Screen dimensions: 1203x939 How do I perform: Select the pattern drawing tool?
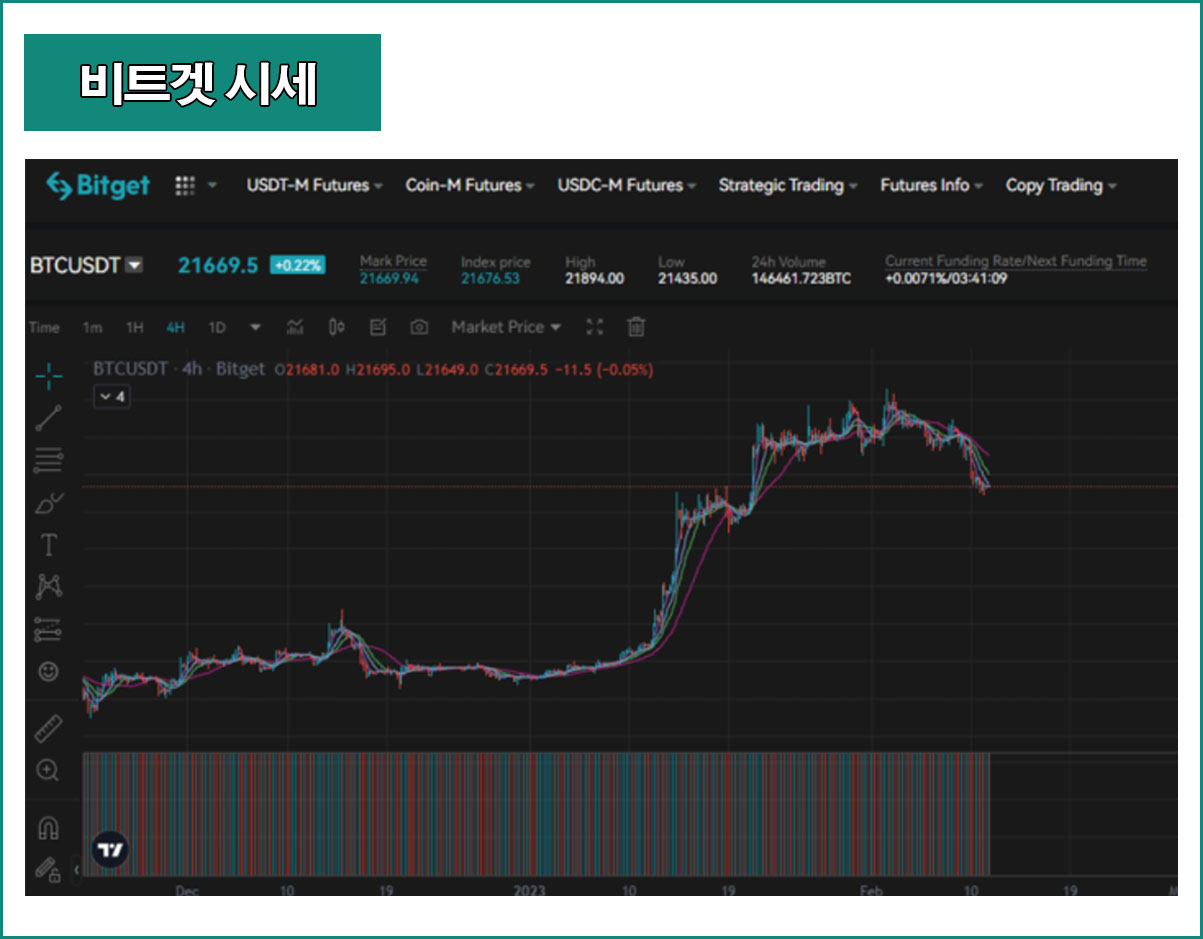tap(48, 587)
